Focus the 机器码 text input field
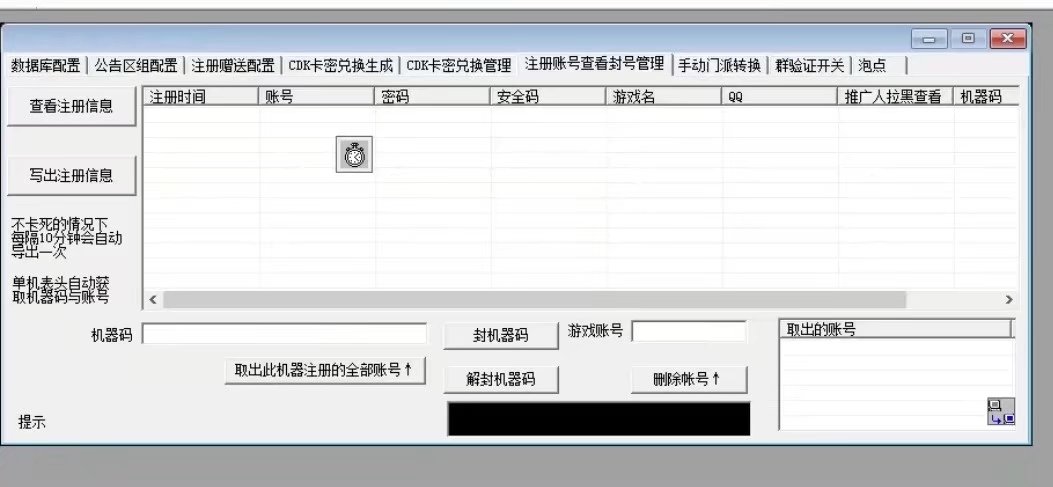This screenshot has height=487, width=1053. 285,334
